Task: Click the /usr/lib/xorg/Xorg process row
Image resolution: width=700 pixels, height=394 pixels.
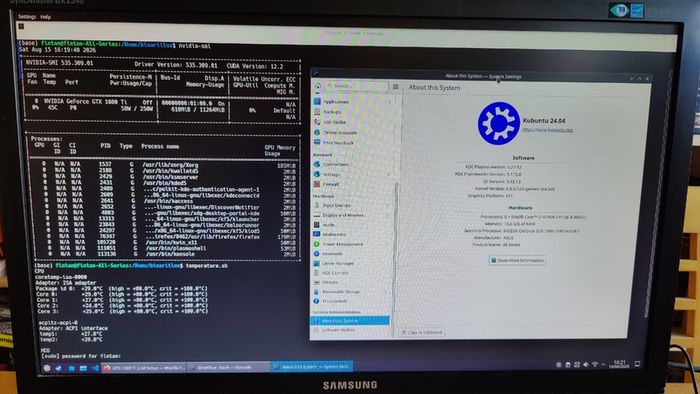Action: pyautogui.click(x=168, y=165)
